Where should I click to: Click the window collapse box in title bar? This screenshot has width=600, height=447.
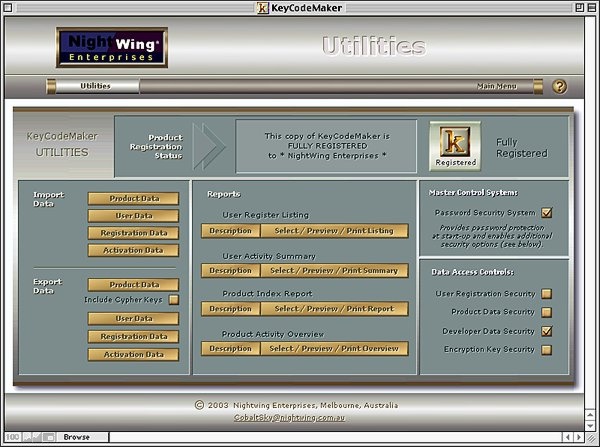pyautogui.click(x=591, y=8)
